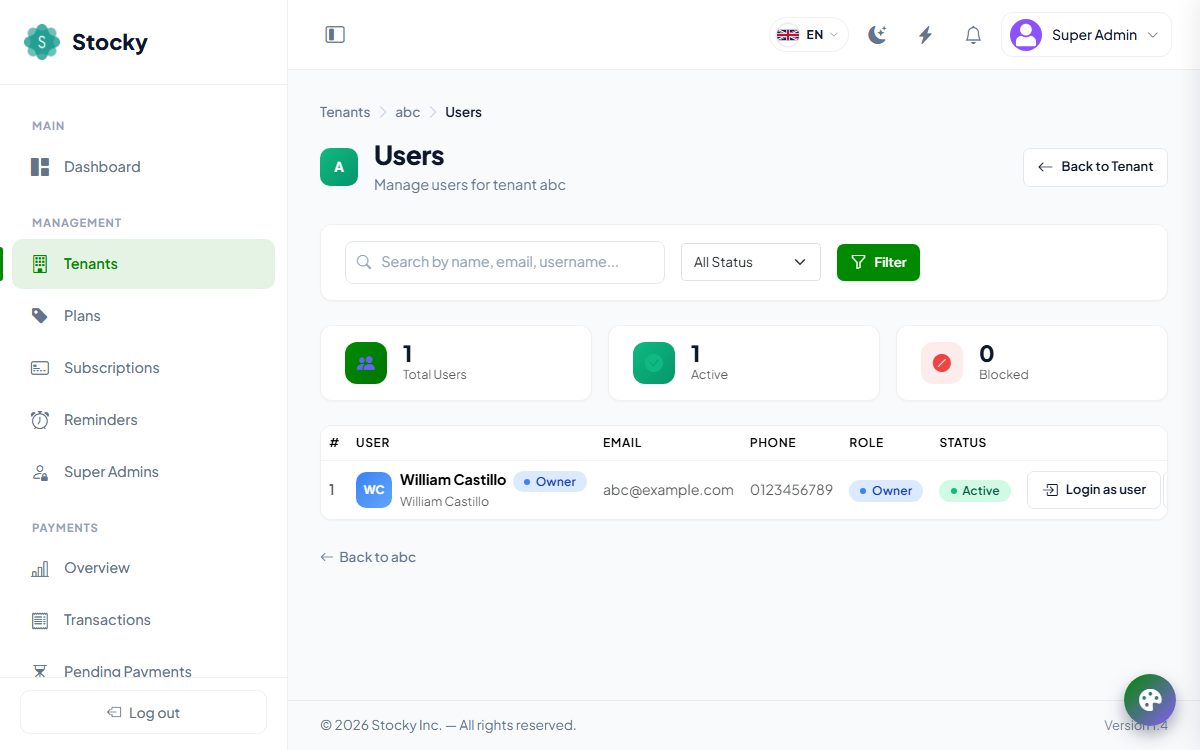The height and width of the screenshot is (750, 1200).
Task: Open the EN language dropdown
Action: coord(808,35)
